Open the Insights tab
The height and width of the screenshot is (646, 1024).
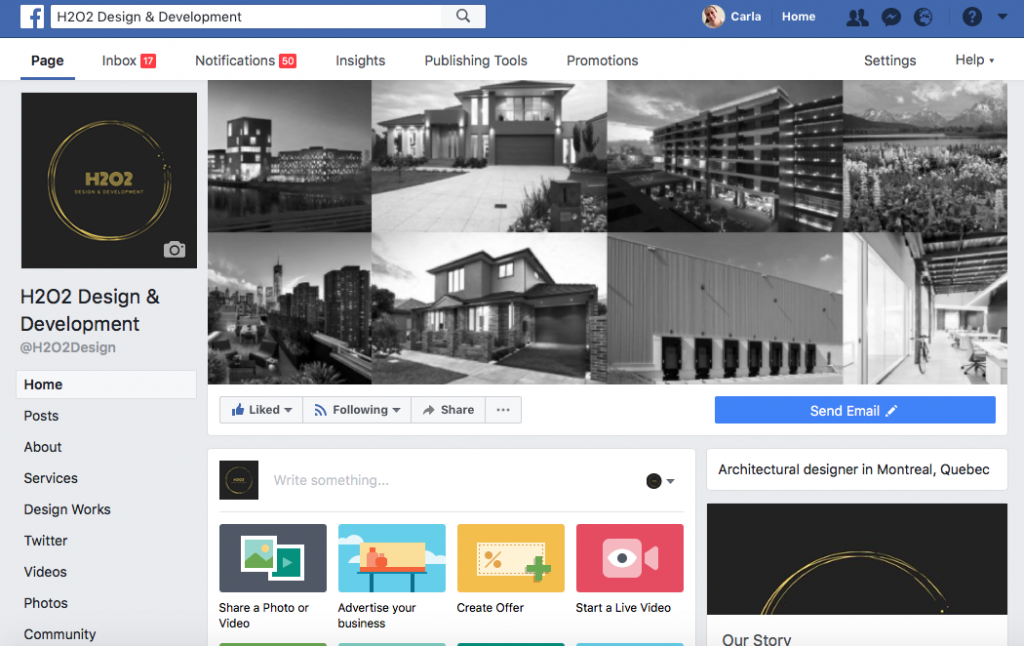coord(360,61)
